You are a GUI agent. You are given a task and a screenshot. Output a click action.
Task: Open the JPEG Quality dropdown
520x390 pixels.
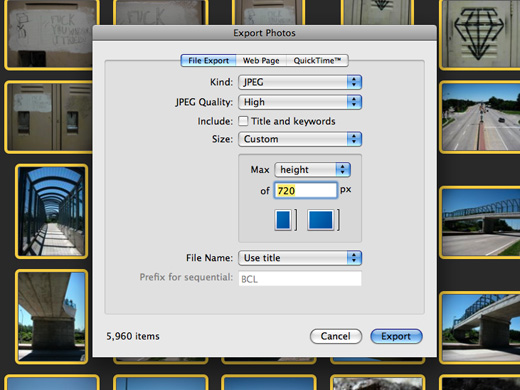pyautogui.click(x=300, y=102)
